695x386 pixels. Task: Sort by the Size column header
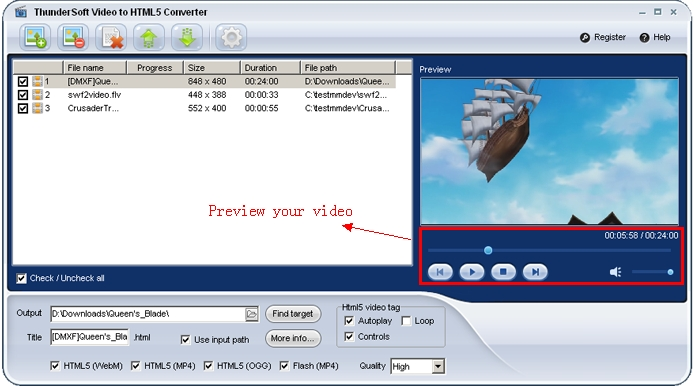click(212, 68)
